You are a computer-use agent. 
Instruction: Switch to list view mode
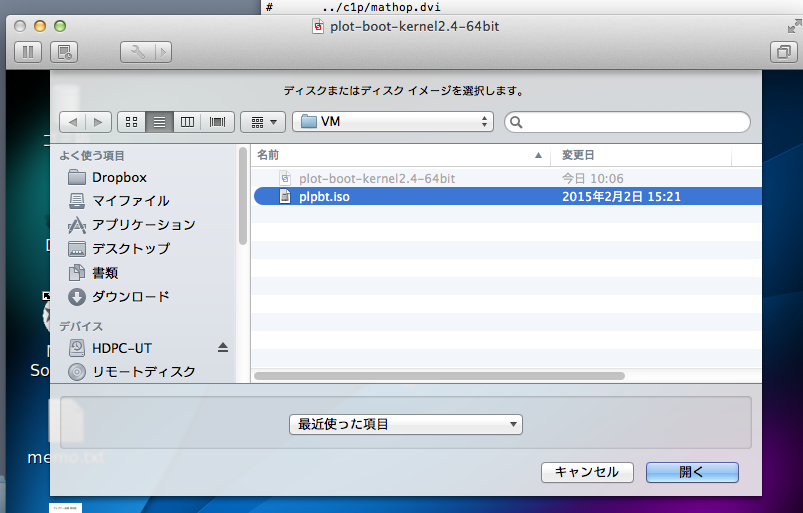click(x=159, y=122)
